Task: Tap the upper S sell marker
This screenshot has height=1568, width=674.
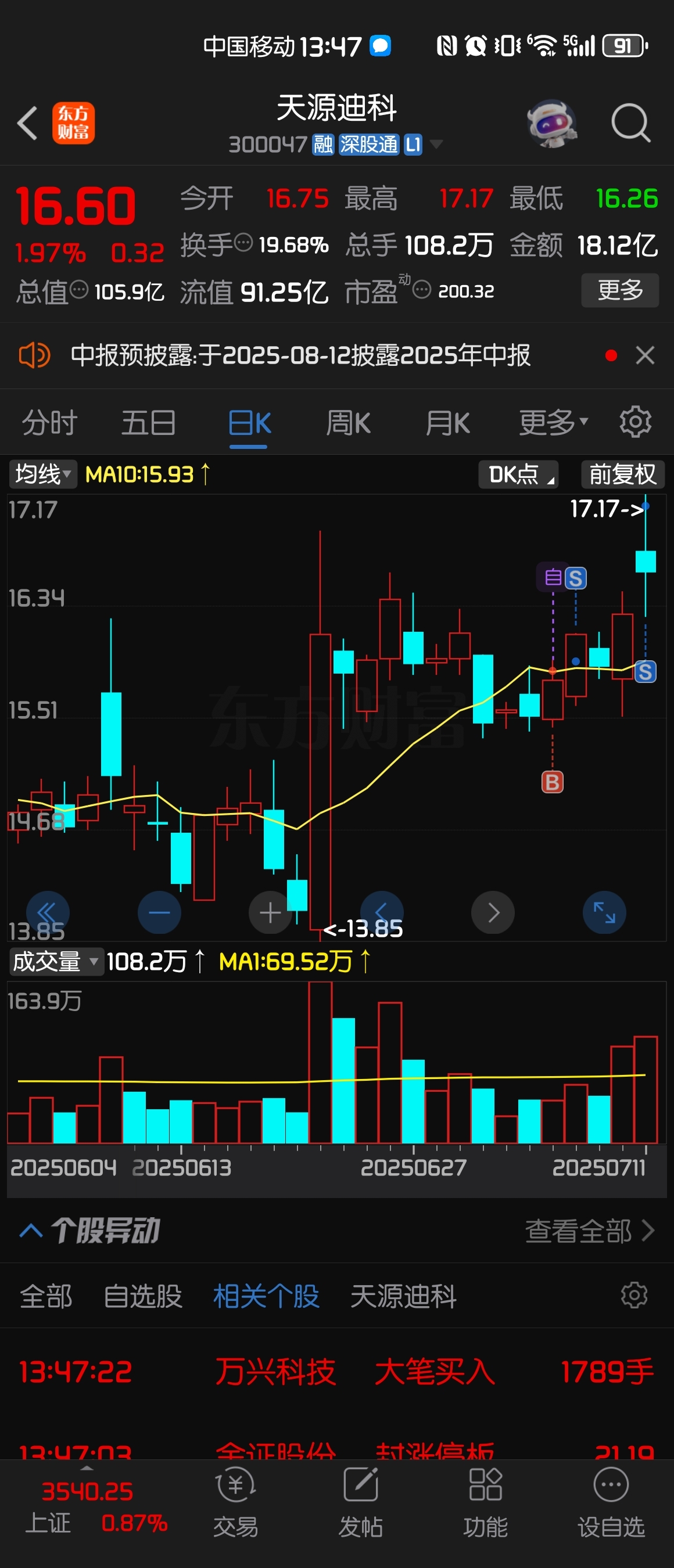Action: pyautogui.click(x=575, y=578)
